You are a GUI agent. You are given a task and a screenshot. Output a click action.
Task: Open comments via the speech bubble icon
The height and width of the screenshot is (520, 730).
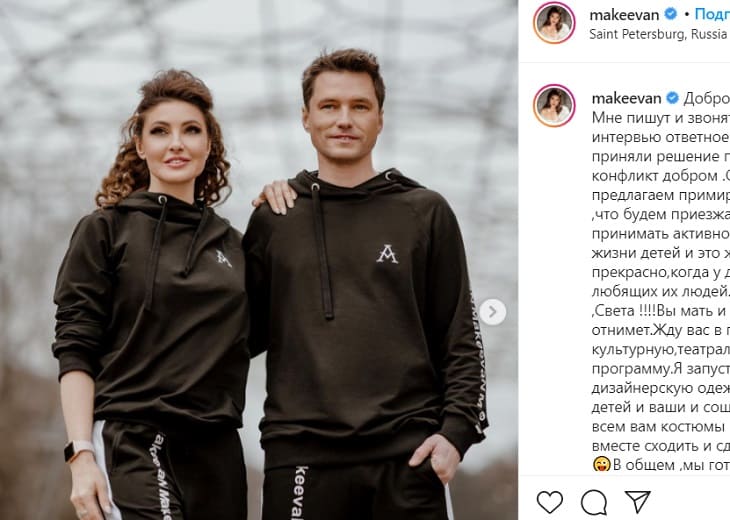594,502
